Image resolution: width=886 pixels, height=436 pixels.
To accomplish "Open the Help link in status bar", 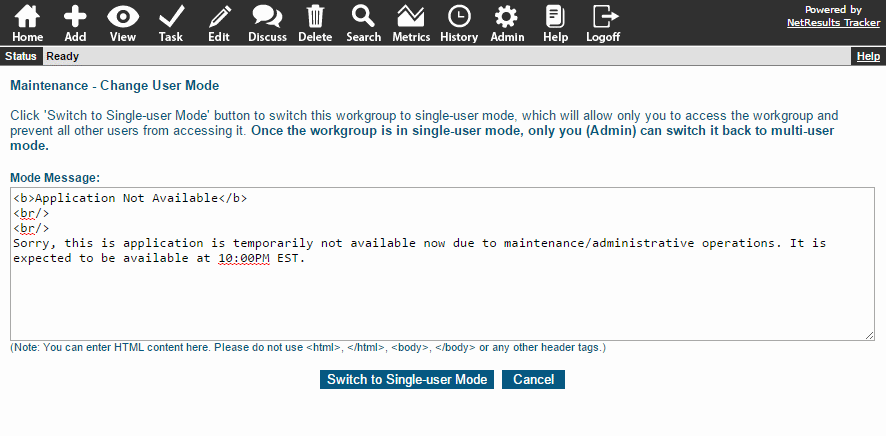I will (x=868, y=56).
